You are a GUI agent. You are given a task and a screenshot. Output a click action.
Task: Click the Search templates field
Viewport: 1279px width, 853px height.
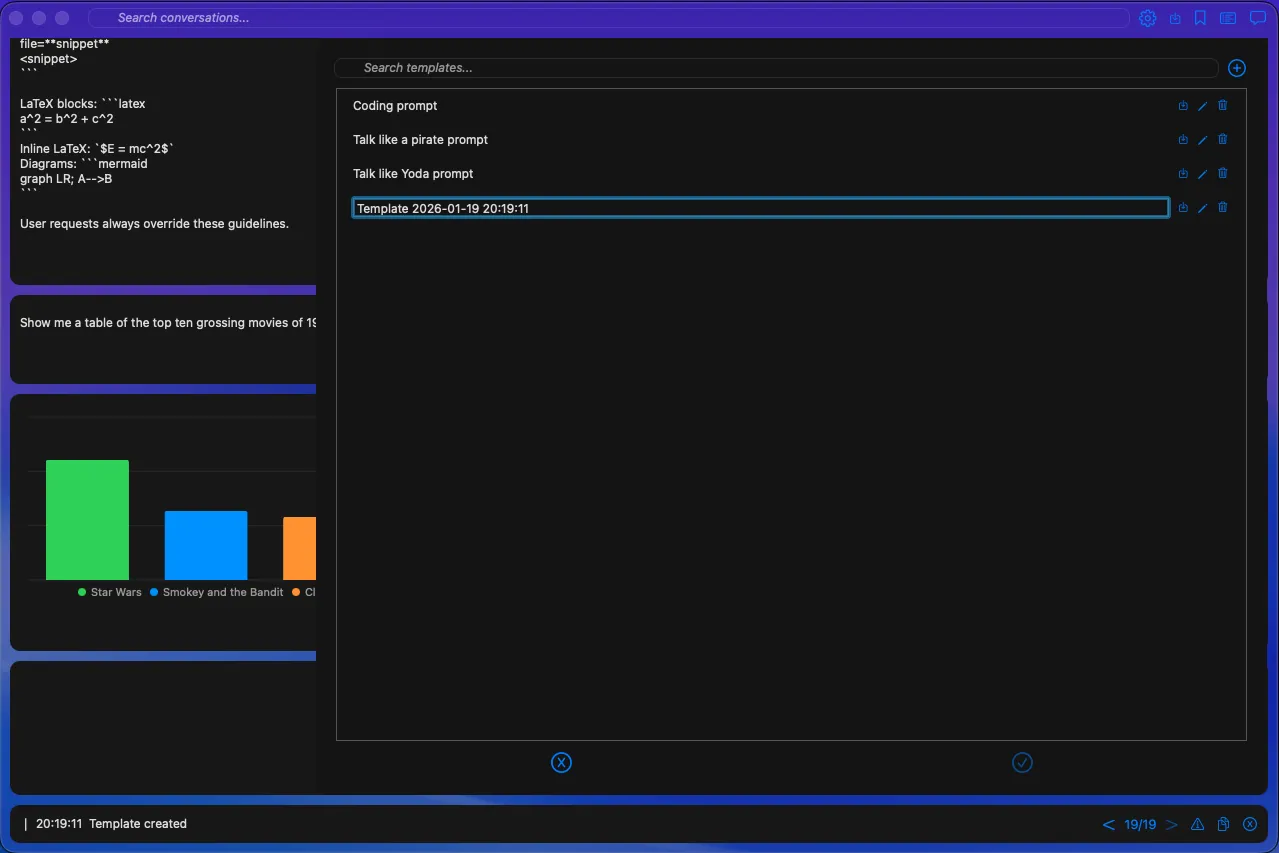click(x=700, y=68)
